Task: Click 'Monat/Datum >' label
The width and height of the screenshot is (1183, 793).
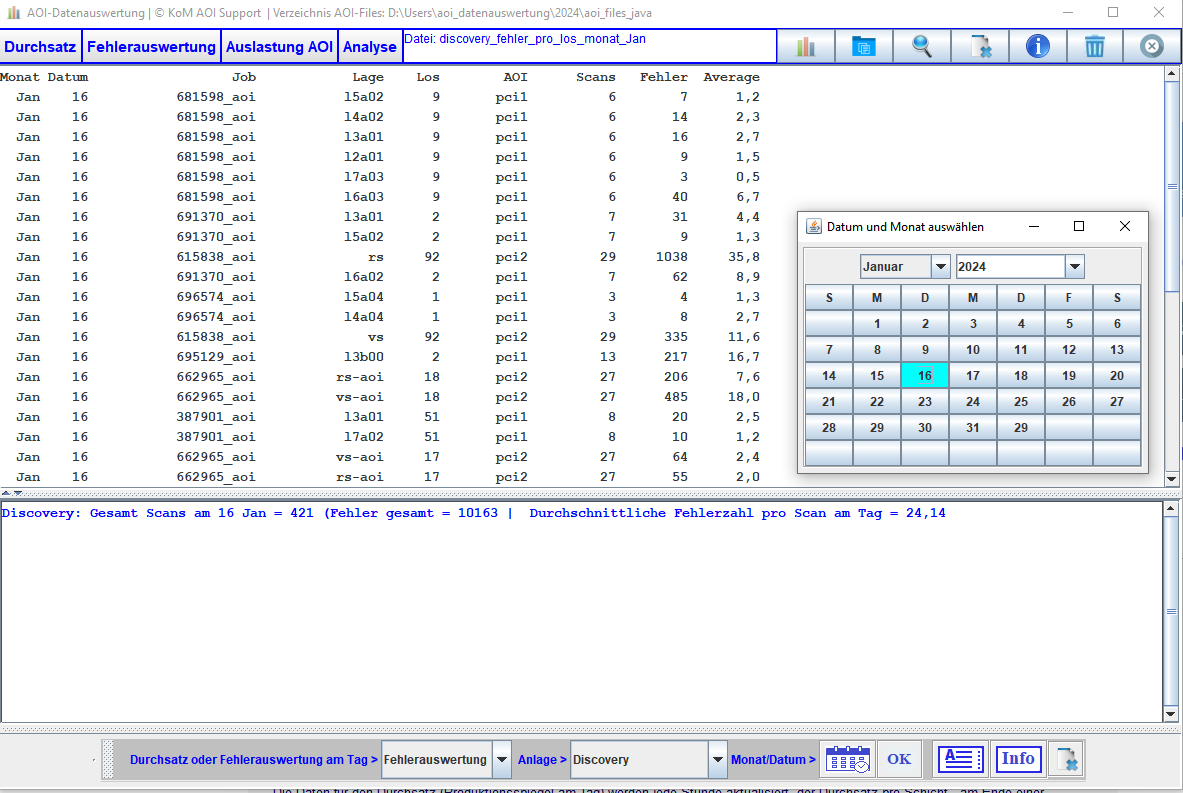Action: (773, 760)
